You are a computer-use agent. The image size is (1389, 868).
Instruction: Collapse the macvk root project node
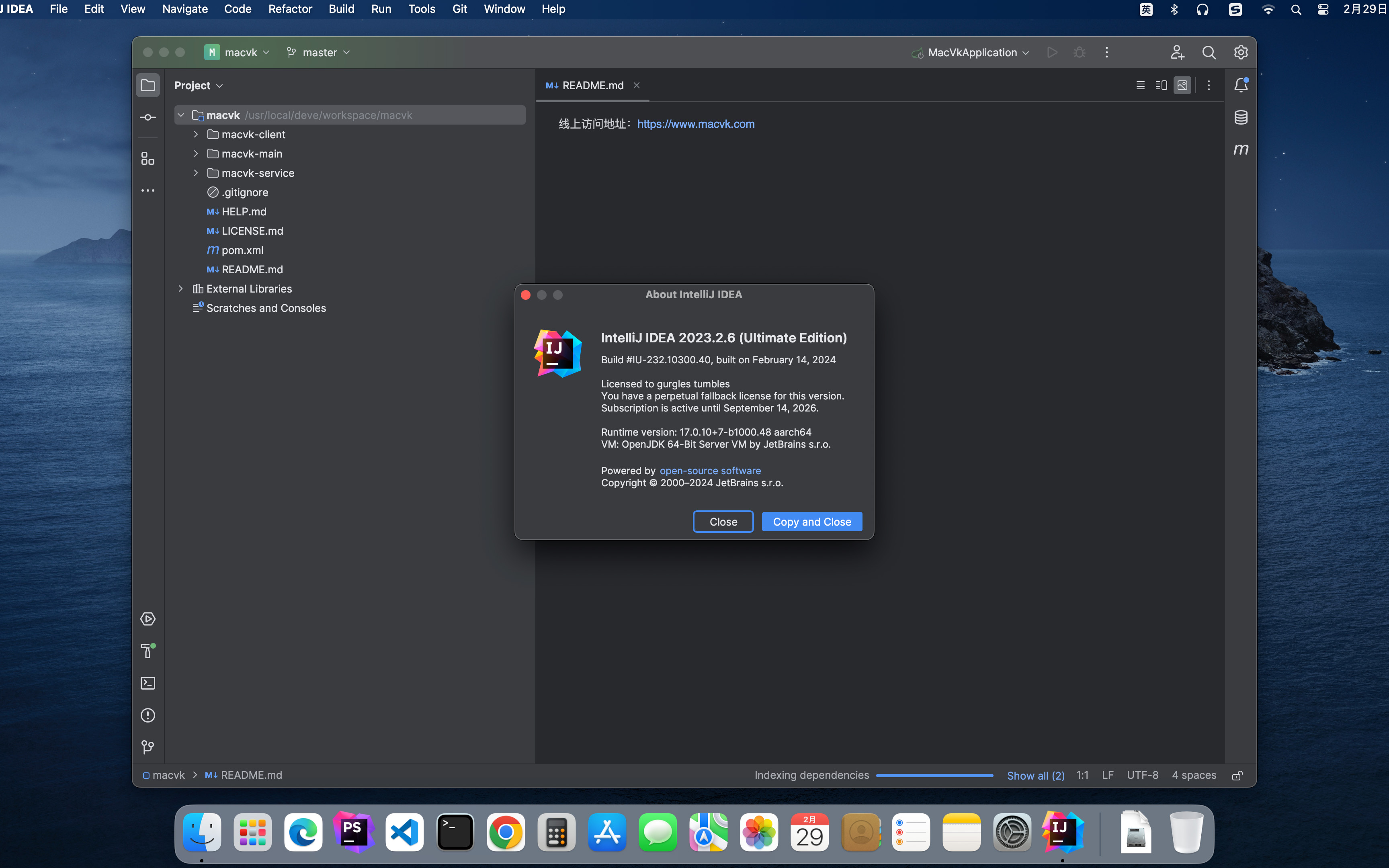click(181, 115)
